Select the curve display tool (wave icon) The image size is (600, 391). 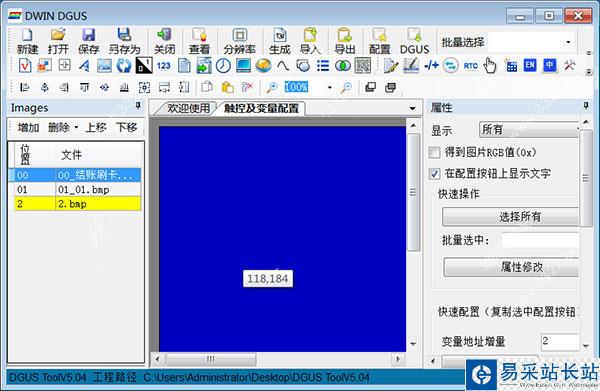click(283, 66)
